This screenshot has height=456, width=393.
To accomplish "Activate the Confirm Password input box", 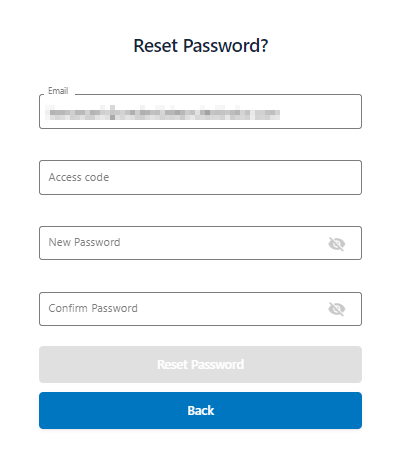I will (x=200, y=309).
